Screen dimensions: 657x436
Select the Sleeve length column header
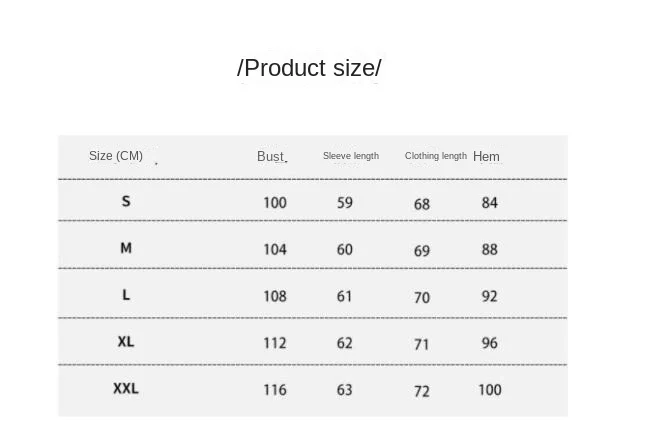351,156
